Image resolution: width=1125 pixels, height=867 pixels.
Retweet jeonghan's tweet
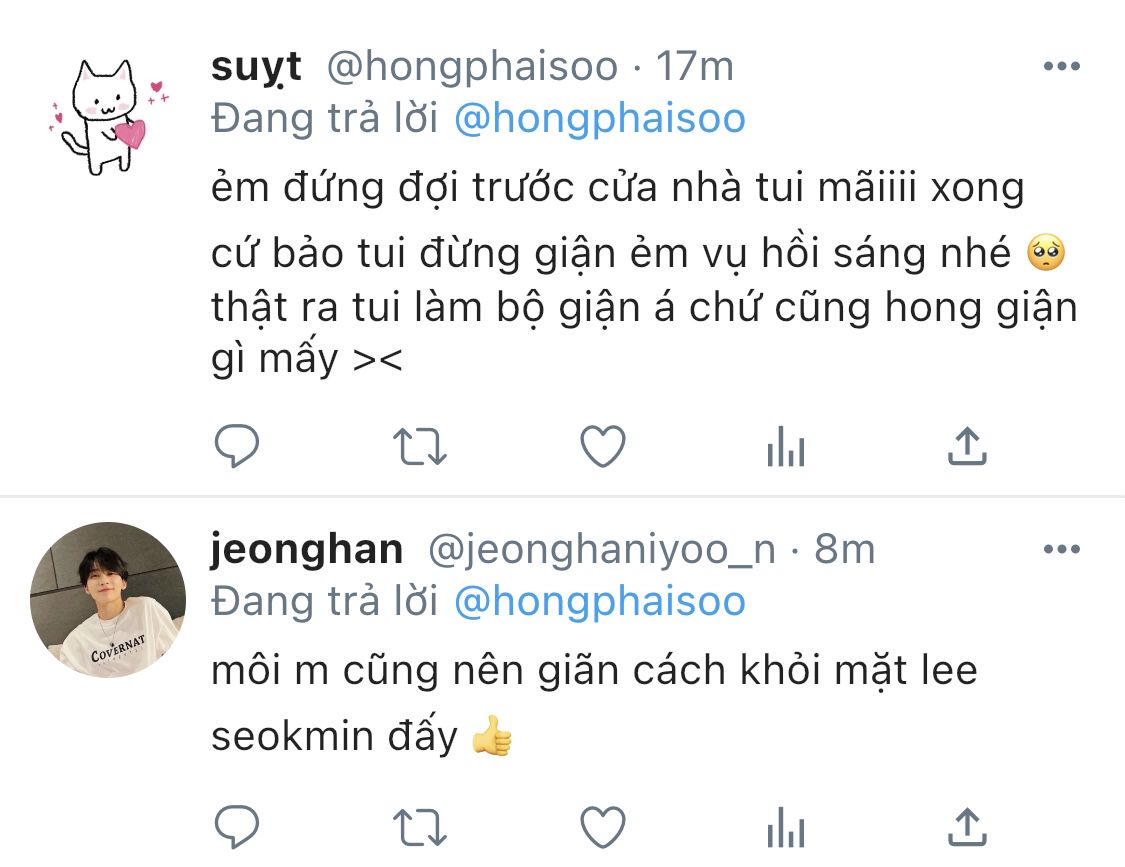tap(420, 828)
